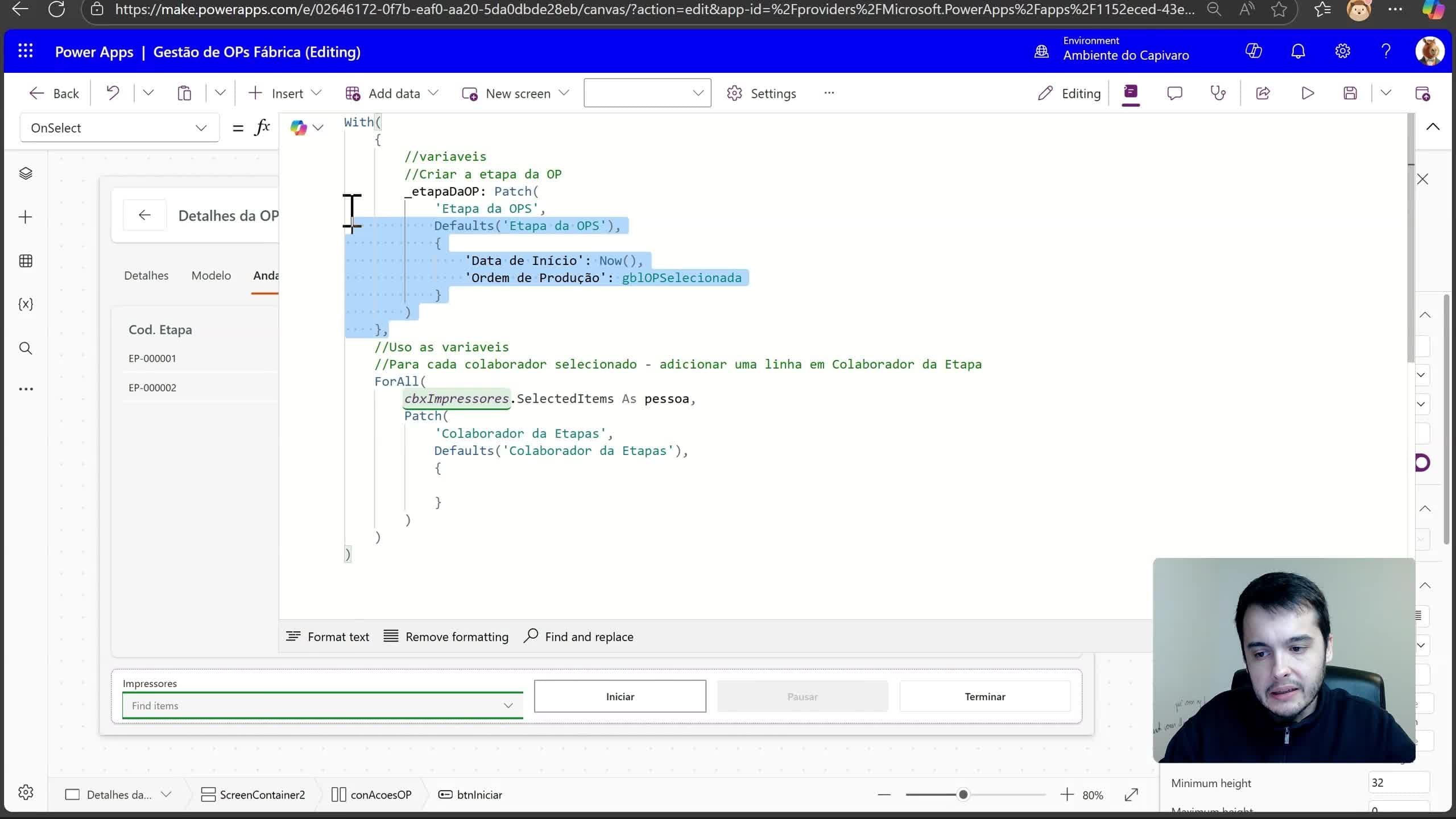Open the App checker stethoscope icon
Screen dimensions: 1456x819
1218,93
